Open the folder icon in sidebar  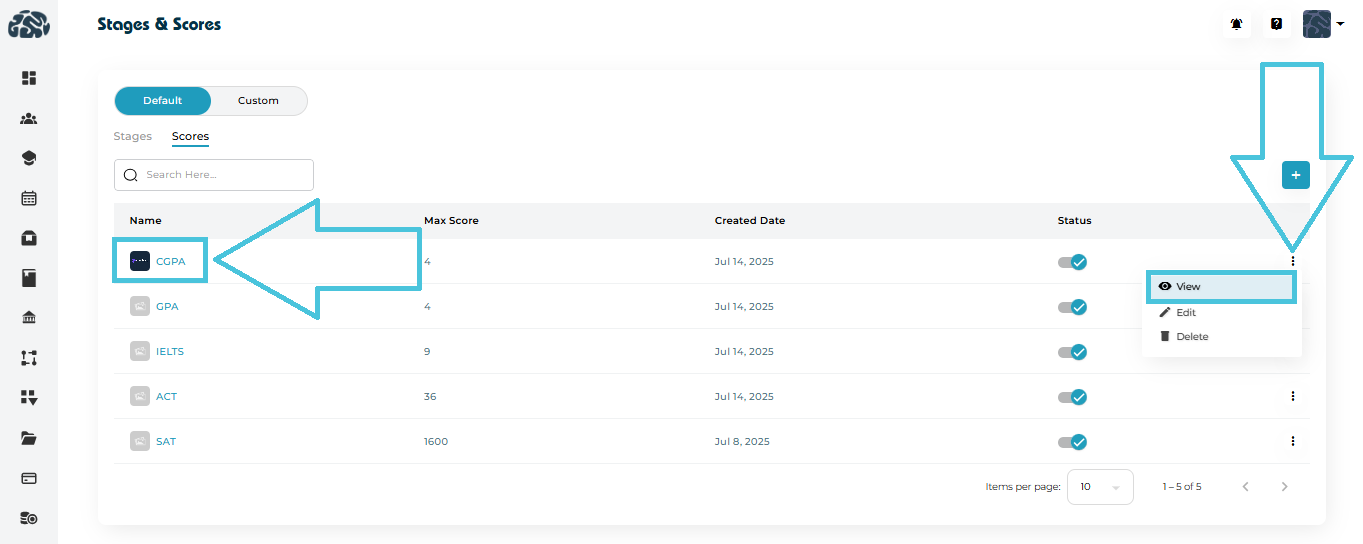(x=29, y=438)
